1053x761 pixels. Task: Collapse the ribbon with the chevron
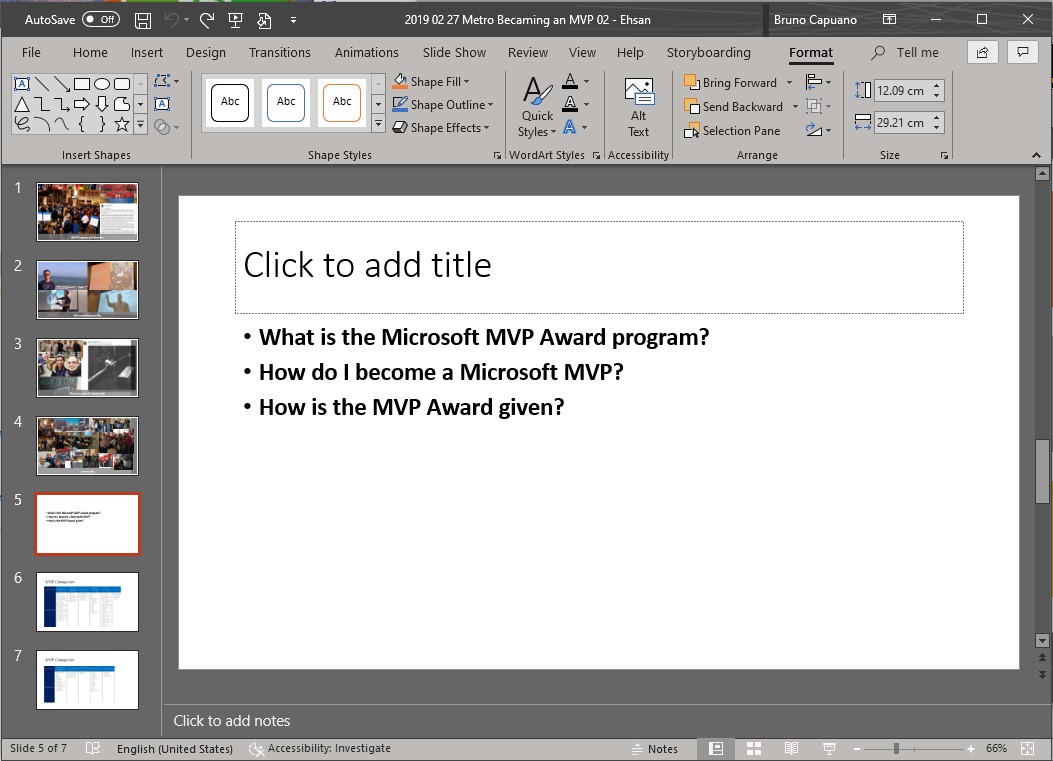(1035, 155)
